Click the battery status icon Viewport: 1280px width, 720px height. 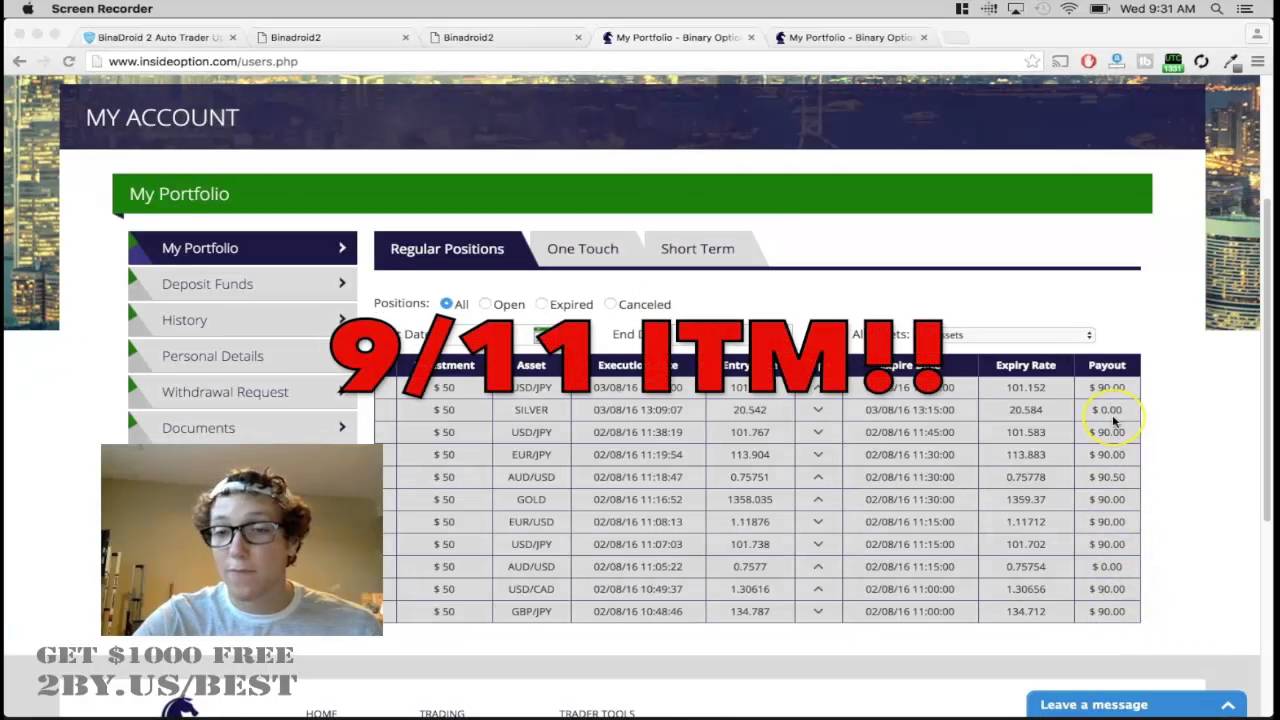[1099, 9]
